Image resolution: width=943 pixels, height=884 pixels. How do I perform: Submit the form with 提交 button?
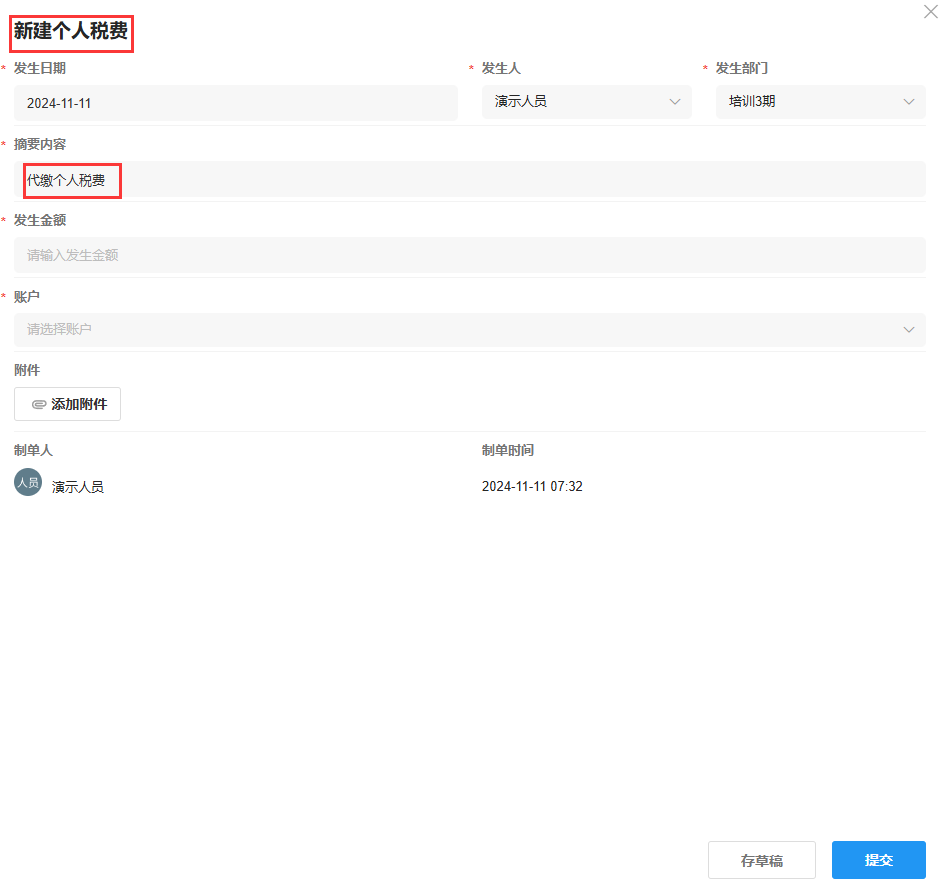pos(878,860)
